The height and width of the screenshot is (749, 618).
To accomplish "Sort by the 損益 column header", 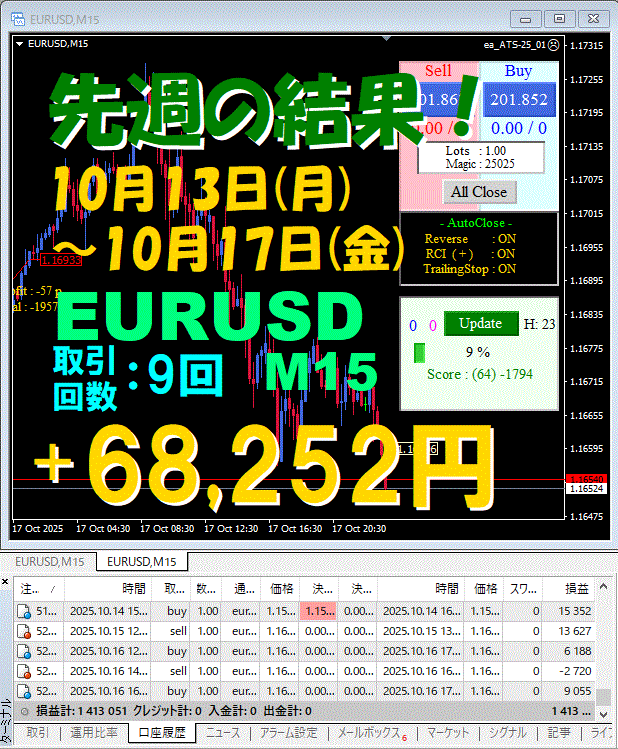I will coord(569,589).
